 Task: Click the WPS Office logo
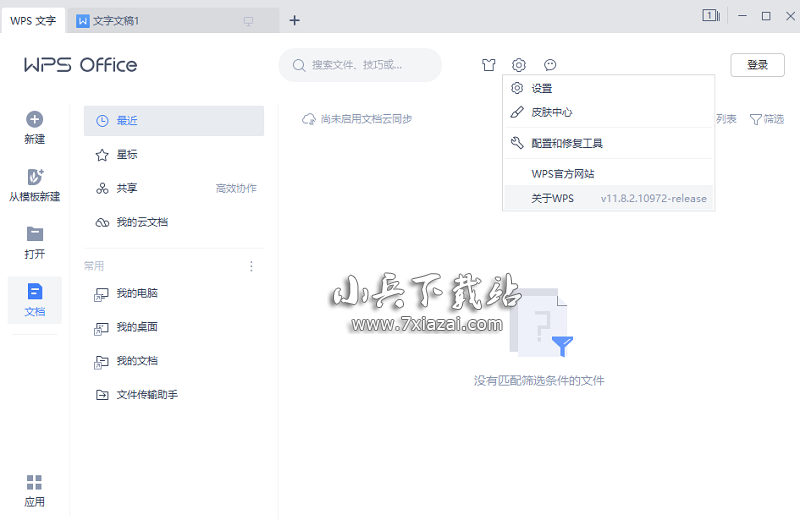point(81,65)
